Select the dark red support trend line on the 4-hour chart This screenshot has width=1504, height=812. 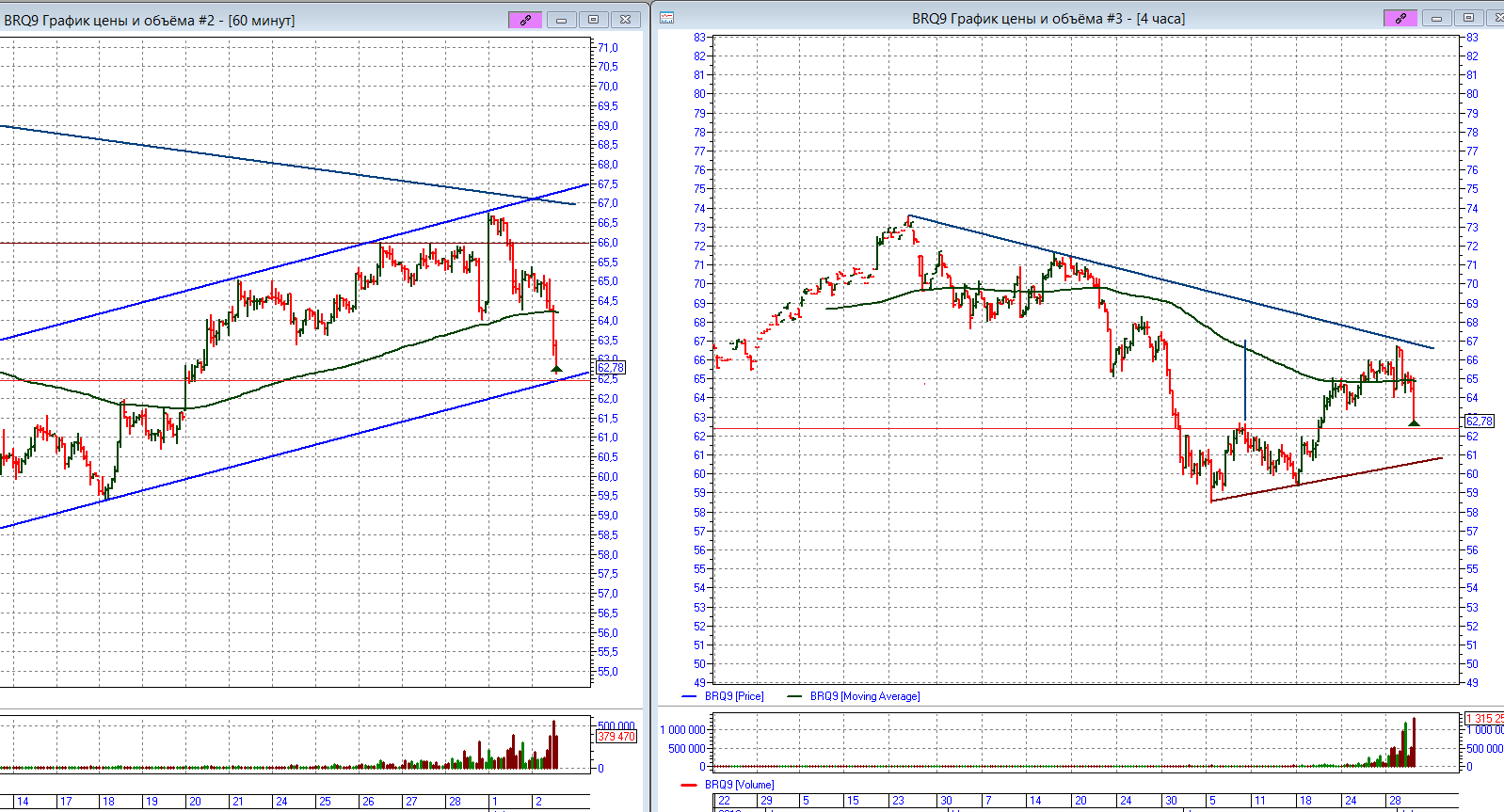tap(1327, 479)
